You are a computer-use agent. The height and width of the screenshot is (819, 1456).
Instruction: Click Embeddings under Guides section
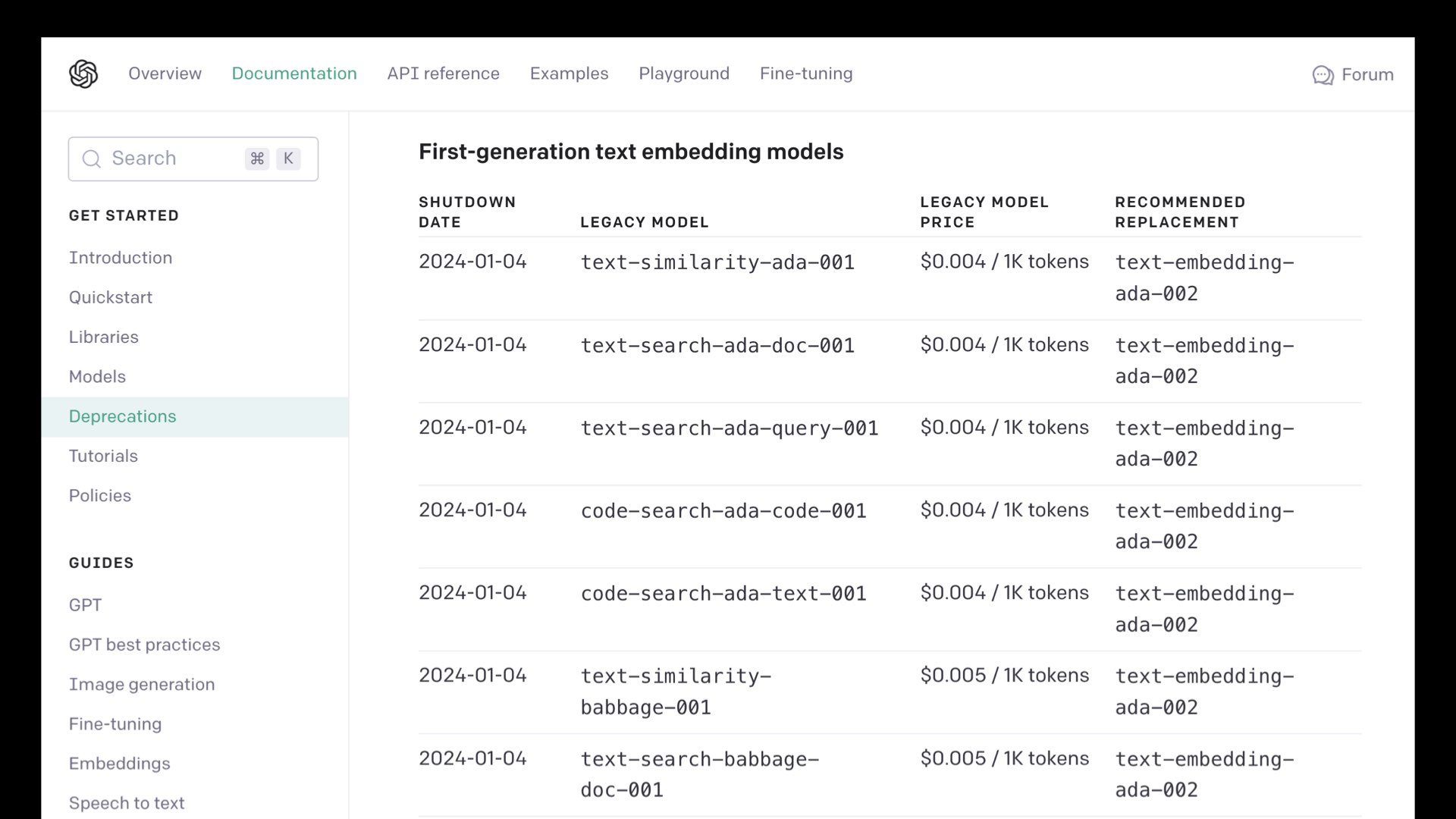(119, 762)
